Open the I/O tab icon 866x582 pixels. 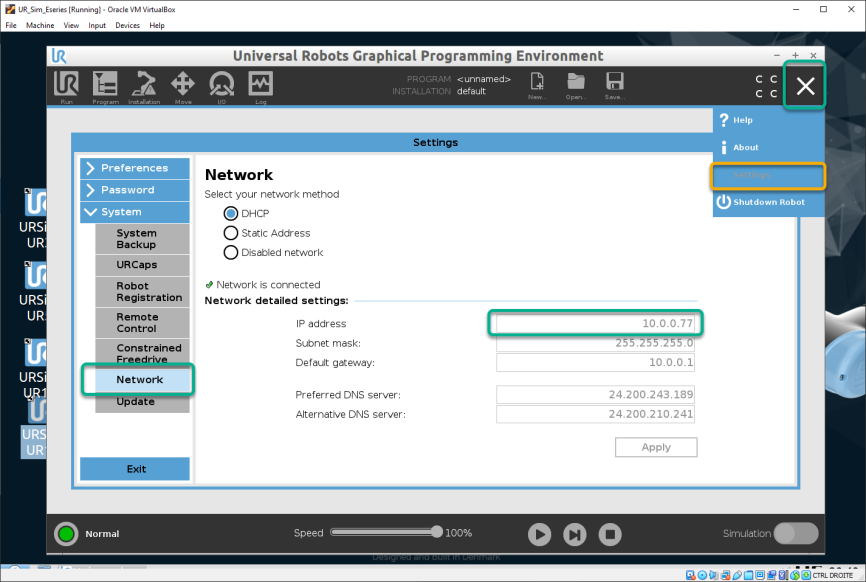[221, 87]
